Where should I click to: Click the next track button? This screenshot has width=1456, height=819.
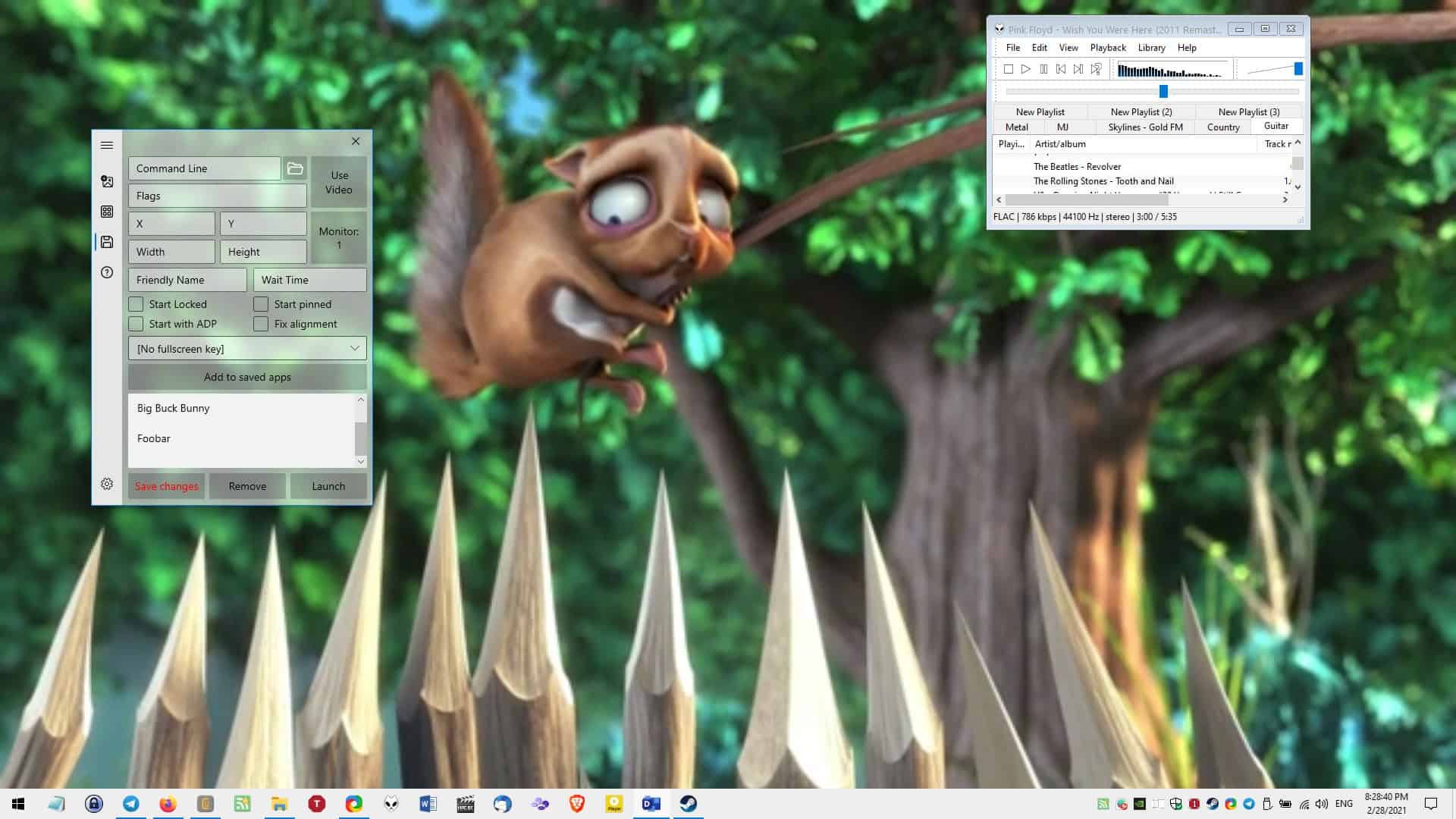coord(1078,68)
